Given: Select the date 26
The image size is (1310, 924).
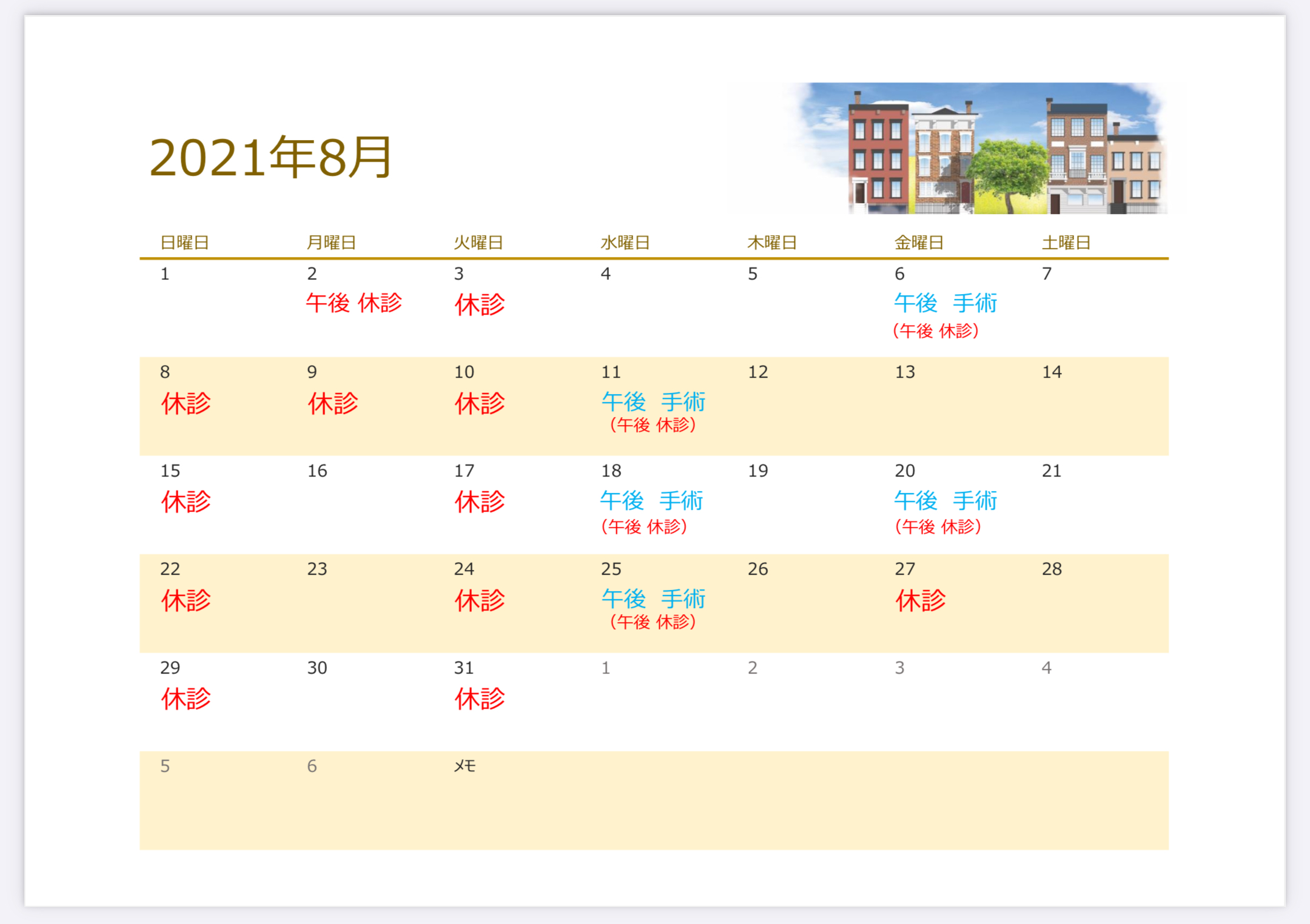Looking at the screenshot, I should (x=758, y=569).
